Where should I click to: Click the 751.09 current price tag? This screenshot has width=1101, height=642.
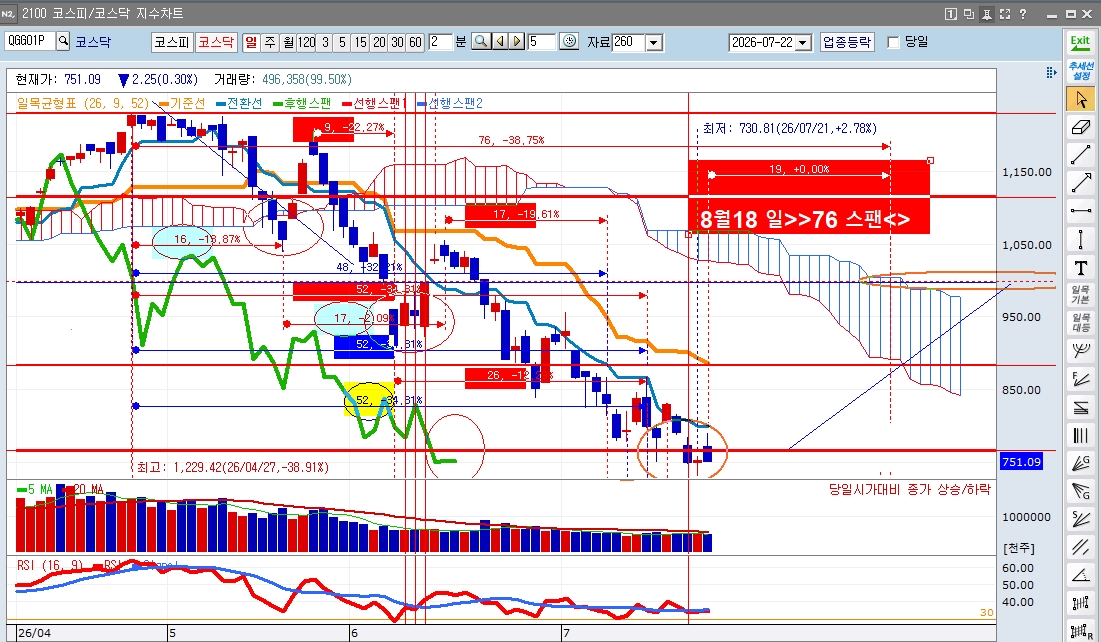(x=1021, y=461)
